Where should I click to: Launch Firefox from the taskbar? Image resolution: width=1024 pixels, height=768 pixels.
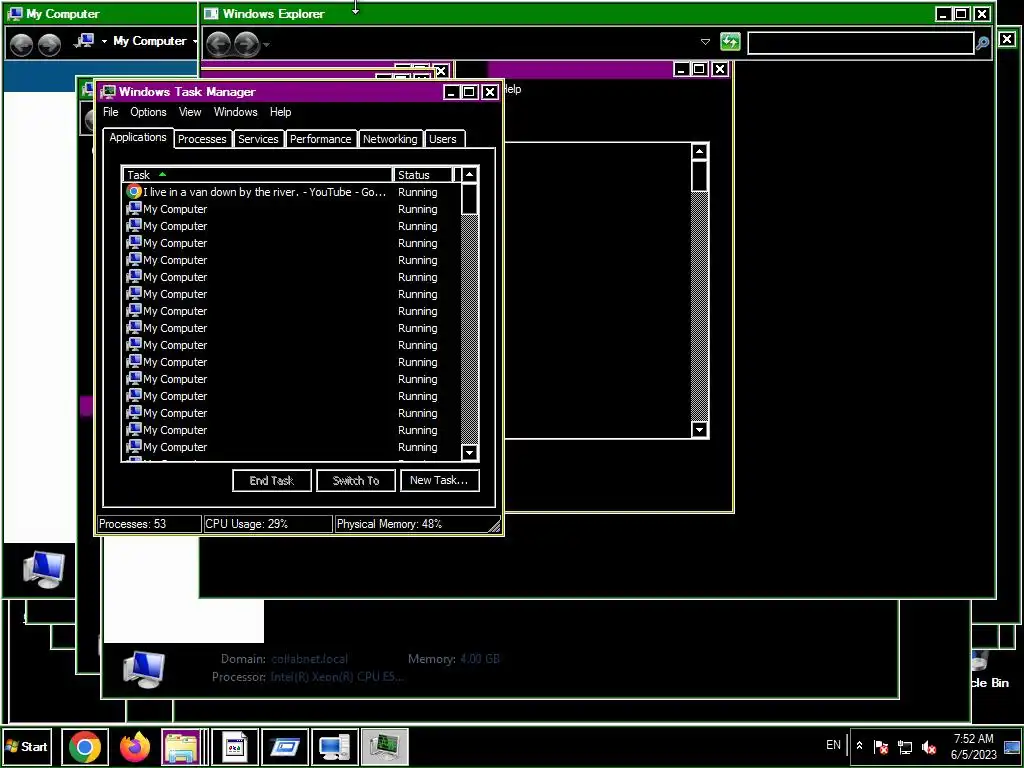[x=135, y=746]
